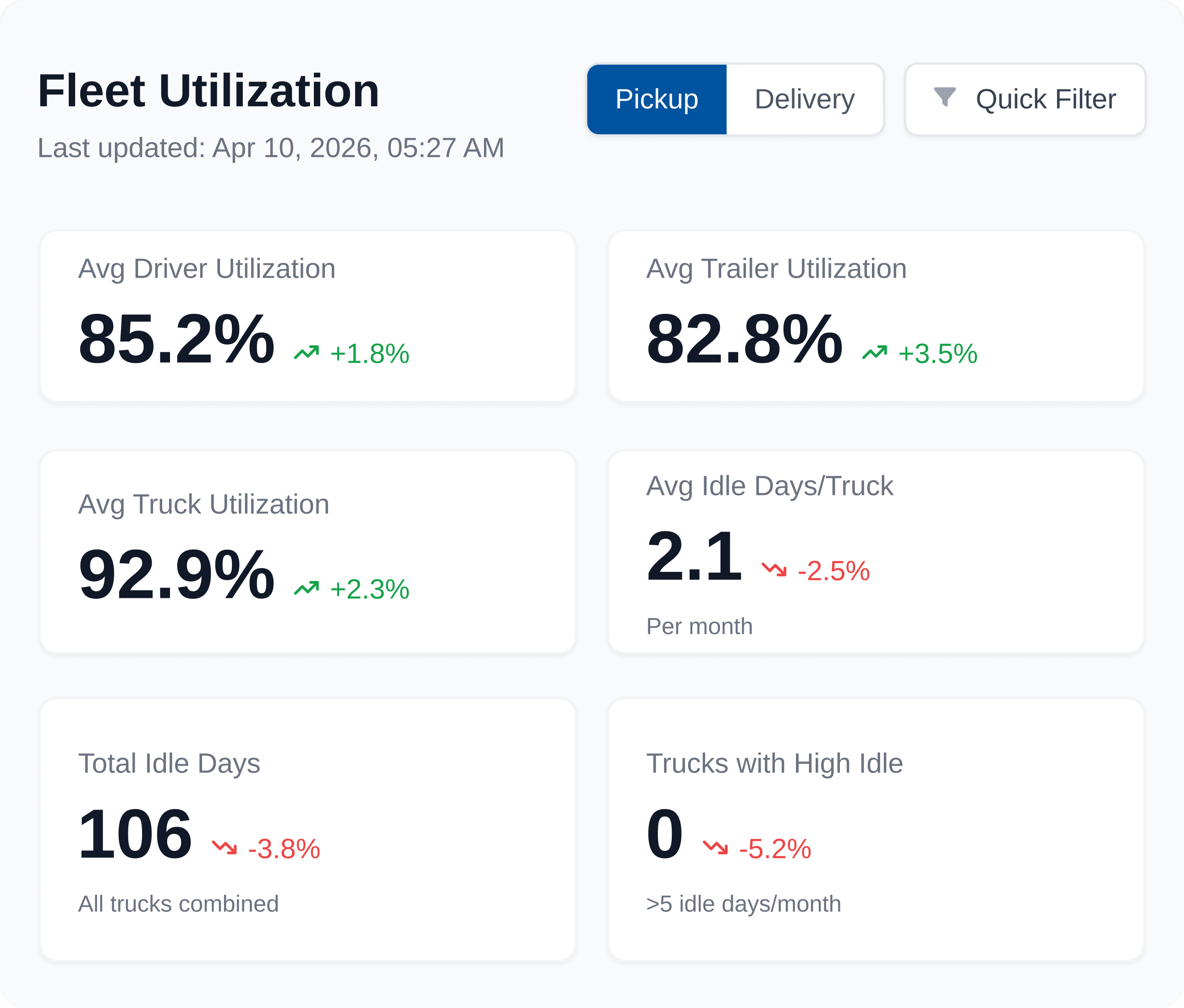Screen dimensions: 1184x1008
Task: Click the Total Idle Days label
Action: (169, 764)
